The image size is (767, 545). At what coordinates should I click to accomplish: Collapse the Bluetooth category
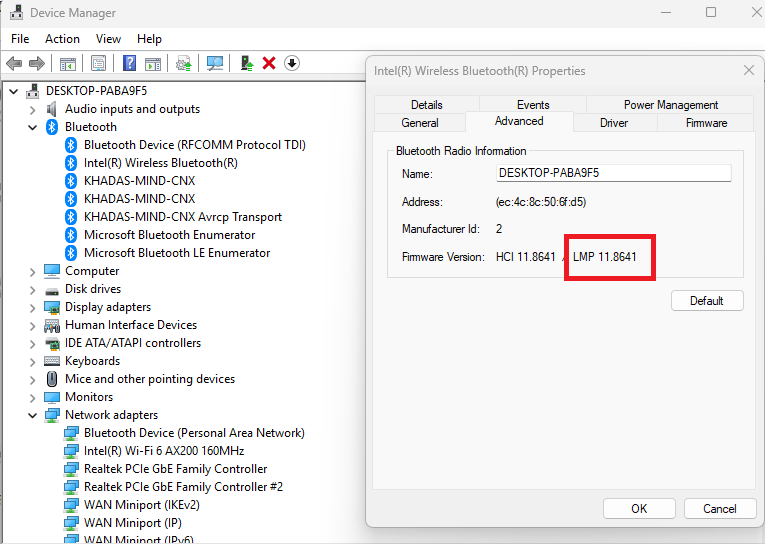(x=32, y=127)
